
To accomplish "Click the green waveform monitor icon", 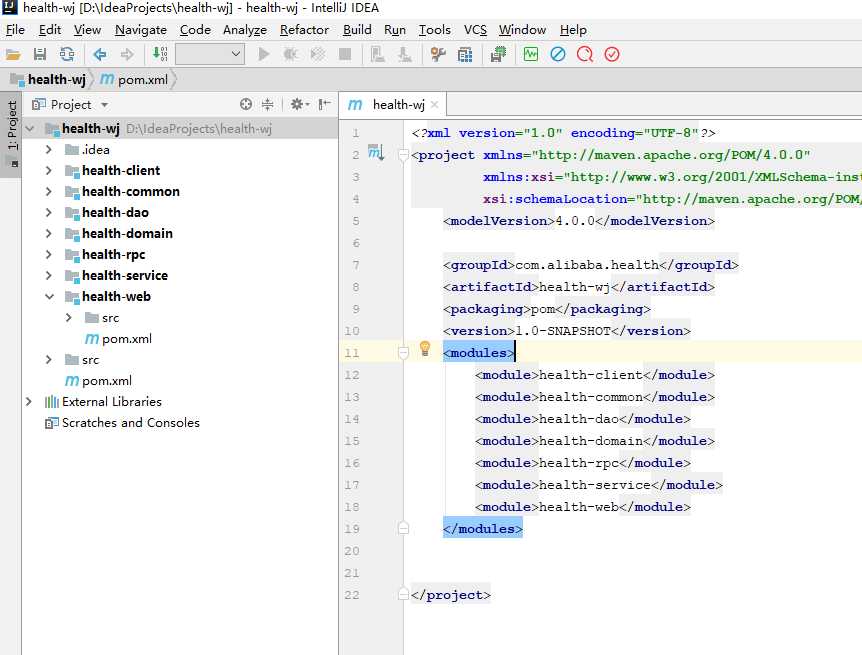I will pyautogui.click(x=531, y=54).
